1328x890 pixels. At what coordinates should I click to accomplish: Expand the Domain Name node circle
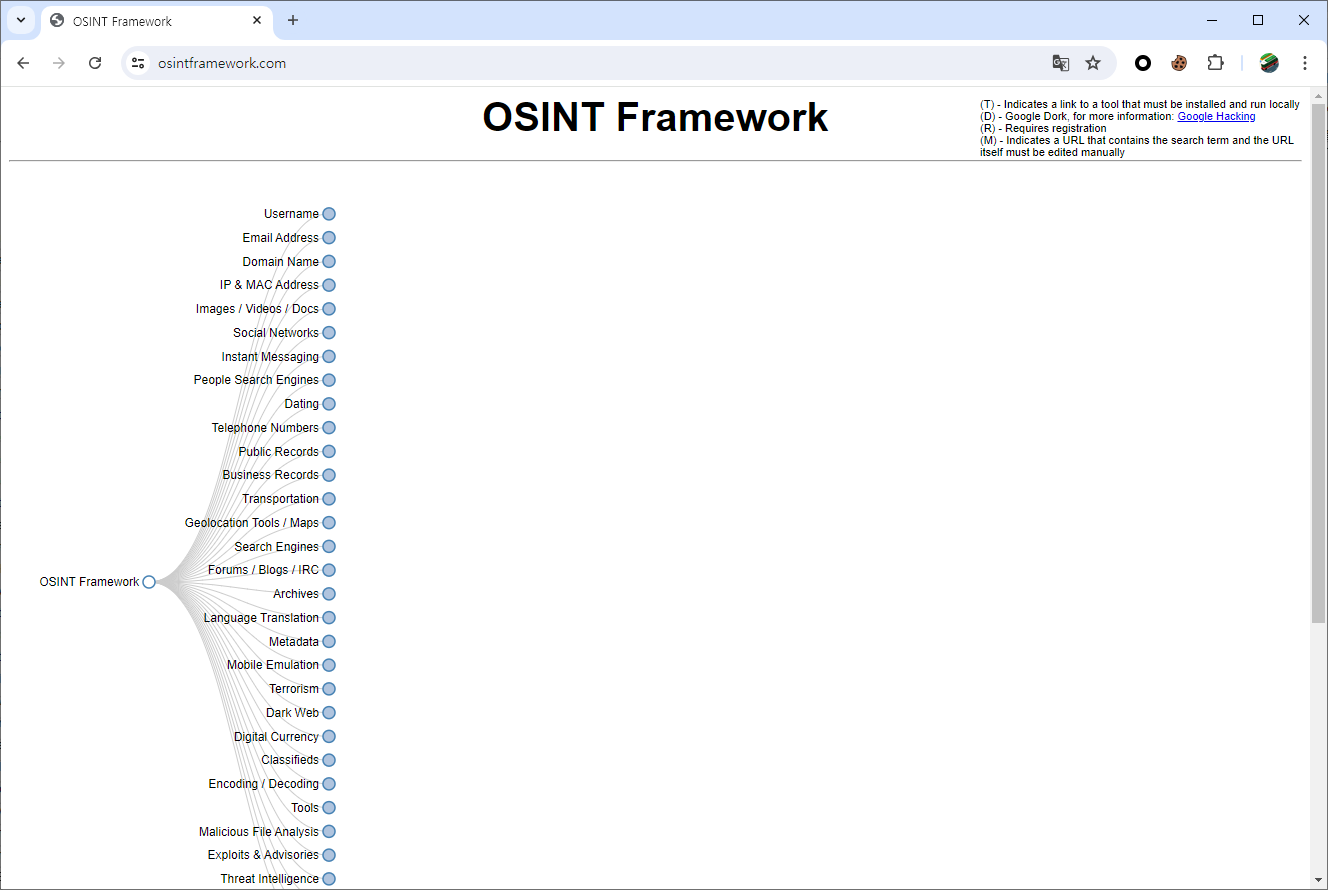(329, 262)
